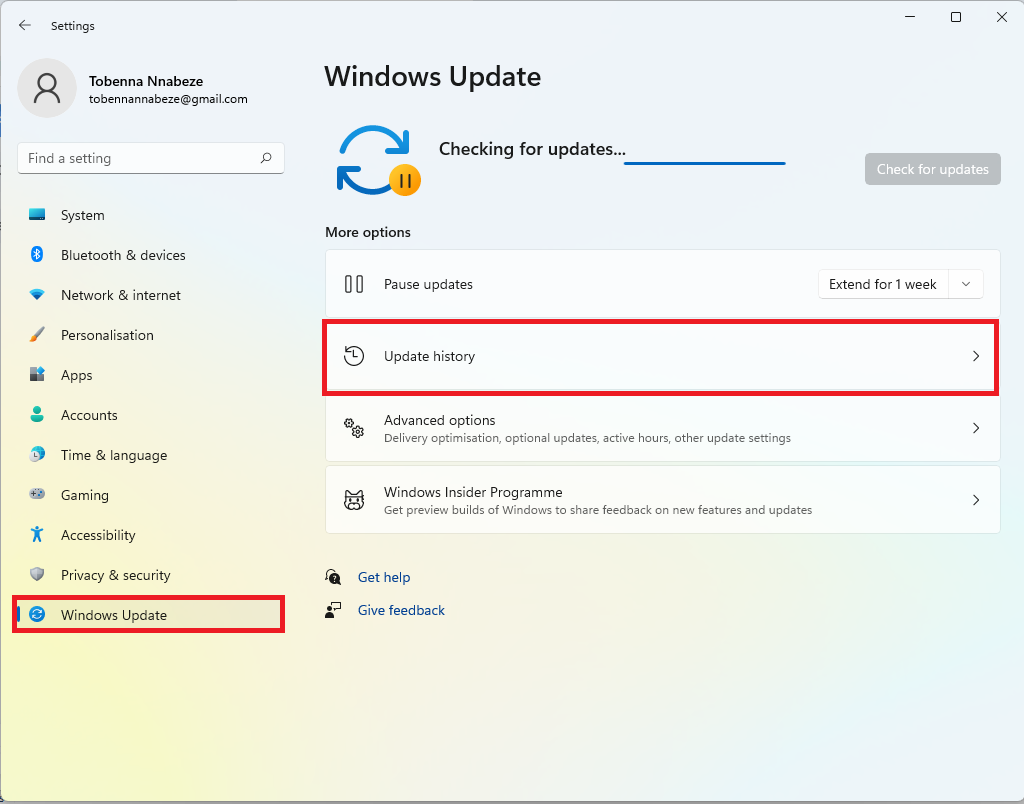
Task: Select Windows Update in the sidebar
Action: (111, 614)
